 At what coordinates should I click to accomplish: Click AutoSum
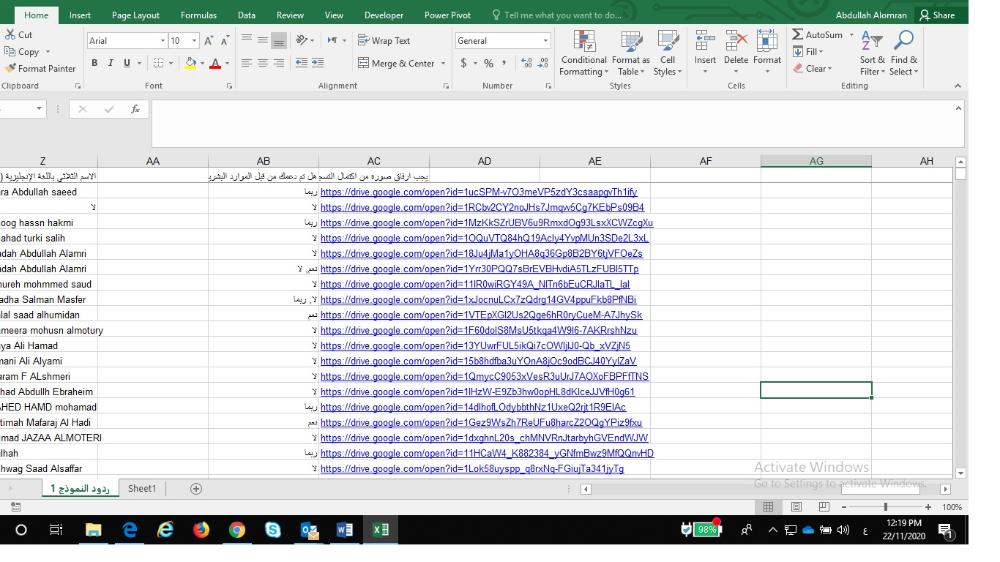click(x=818, y=34)
